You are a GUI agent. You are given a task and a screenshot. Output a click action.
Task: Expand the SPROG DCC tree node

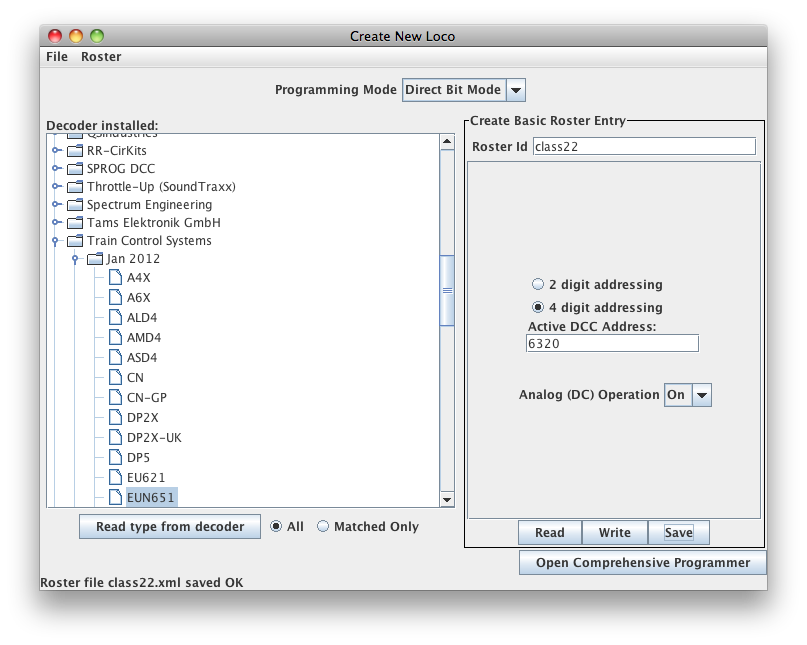tap(56, 168)
